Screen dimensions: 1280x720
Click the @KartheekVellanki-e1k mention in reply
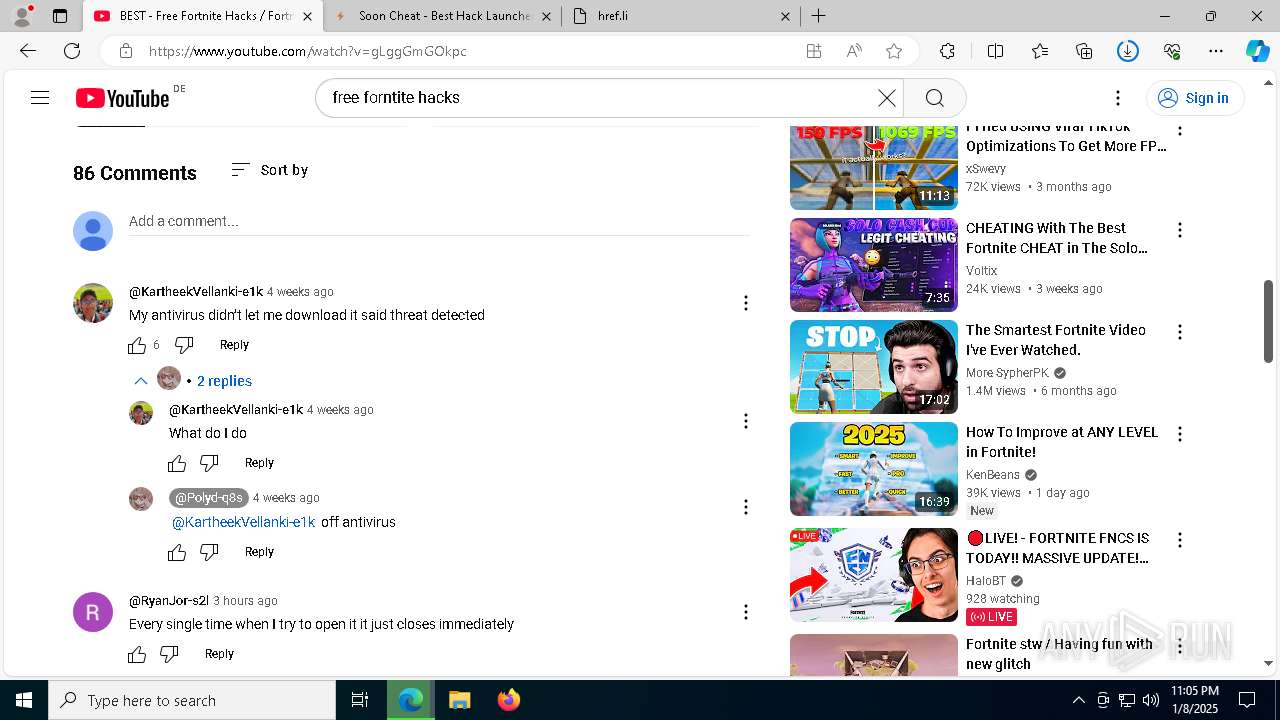(x=243, y=522)
